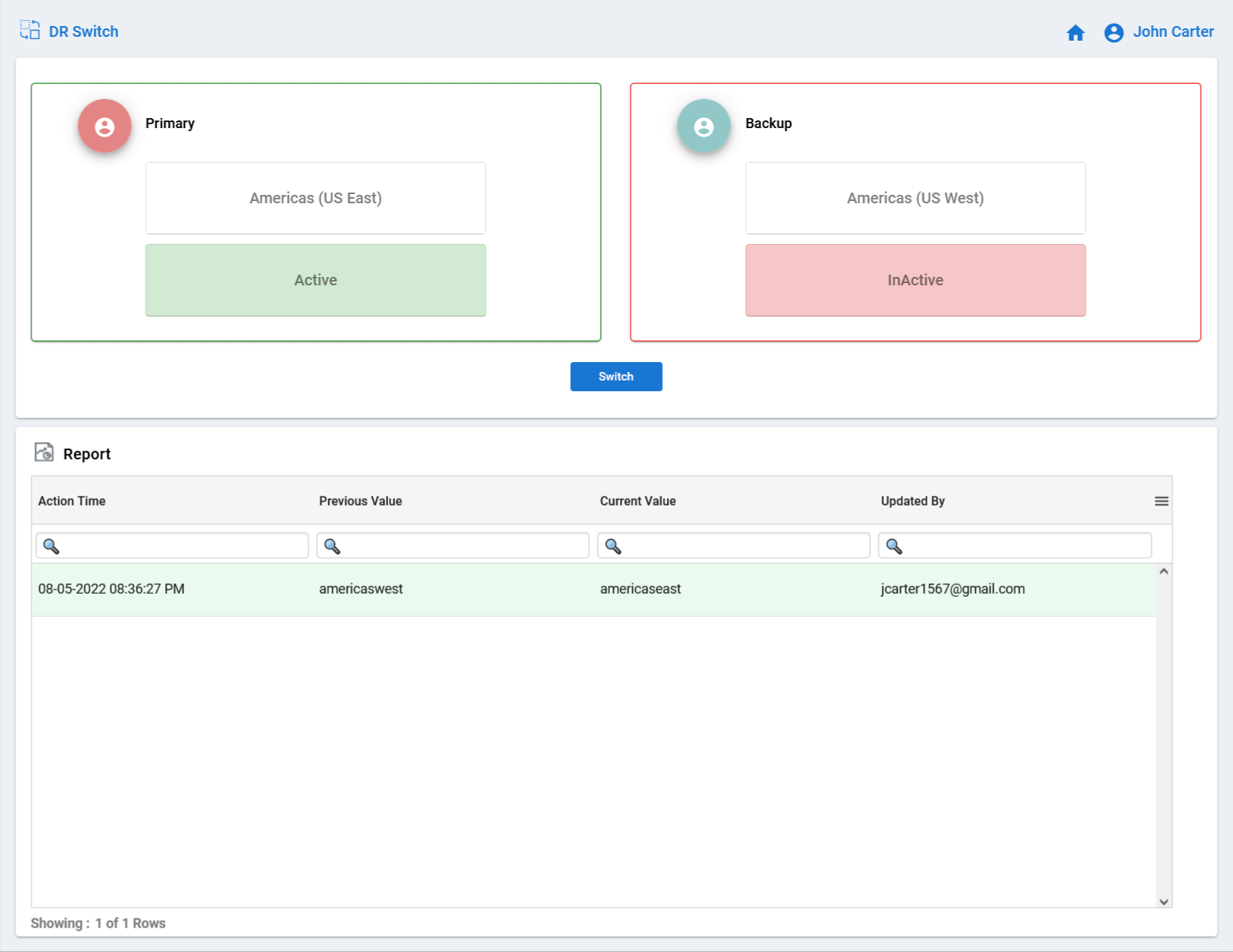Click the blue Switch button
The height and width of the screenshot is (952, 1233).
click(x=616, y=377)
